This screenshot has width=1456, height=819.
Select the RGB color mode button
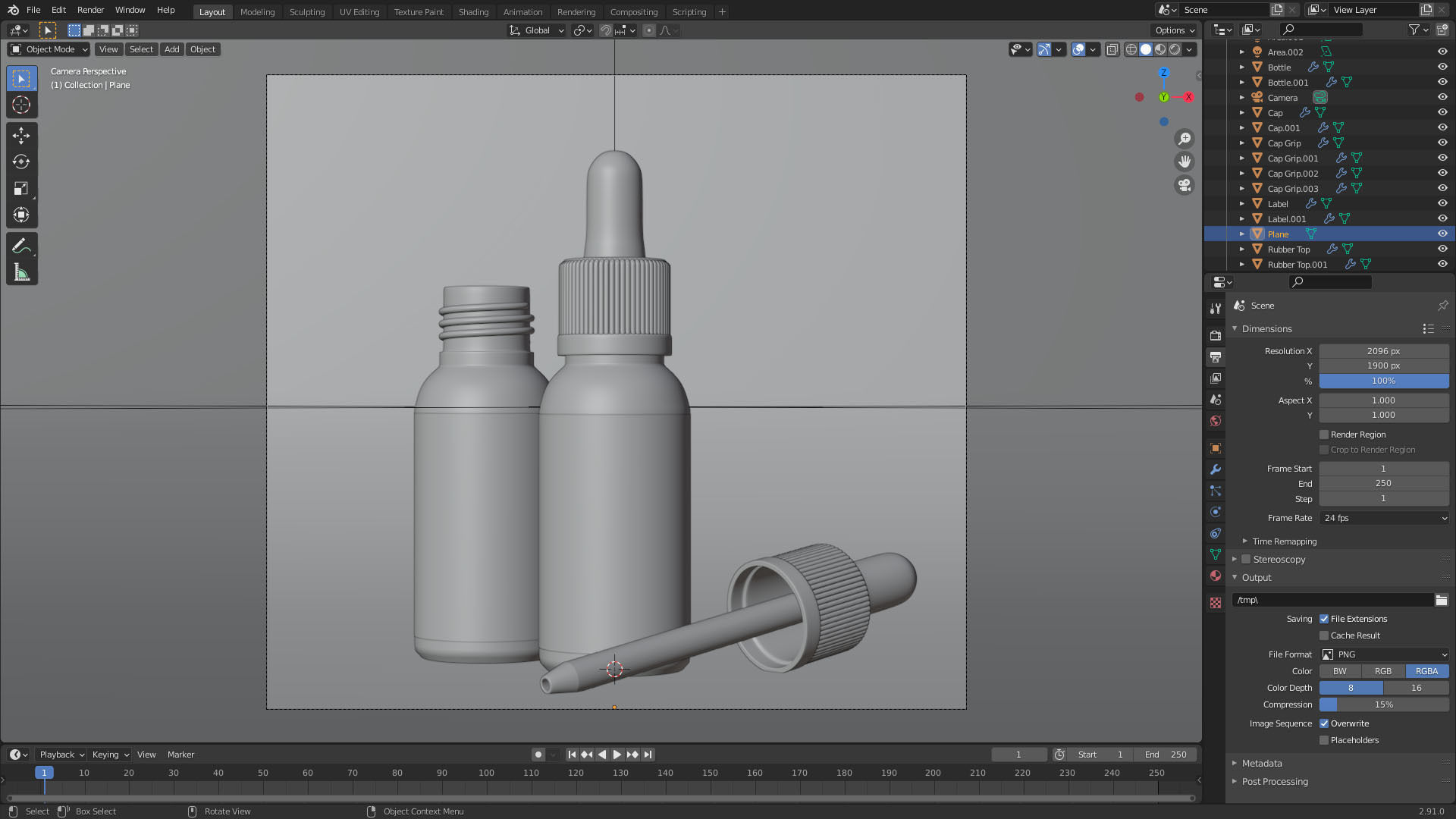pos(1383,671)
